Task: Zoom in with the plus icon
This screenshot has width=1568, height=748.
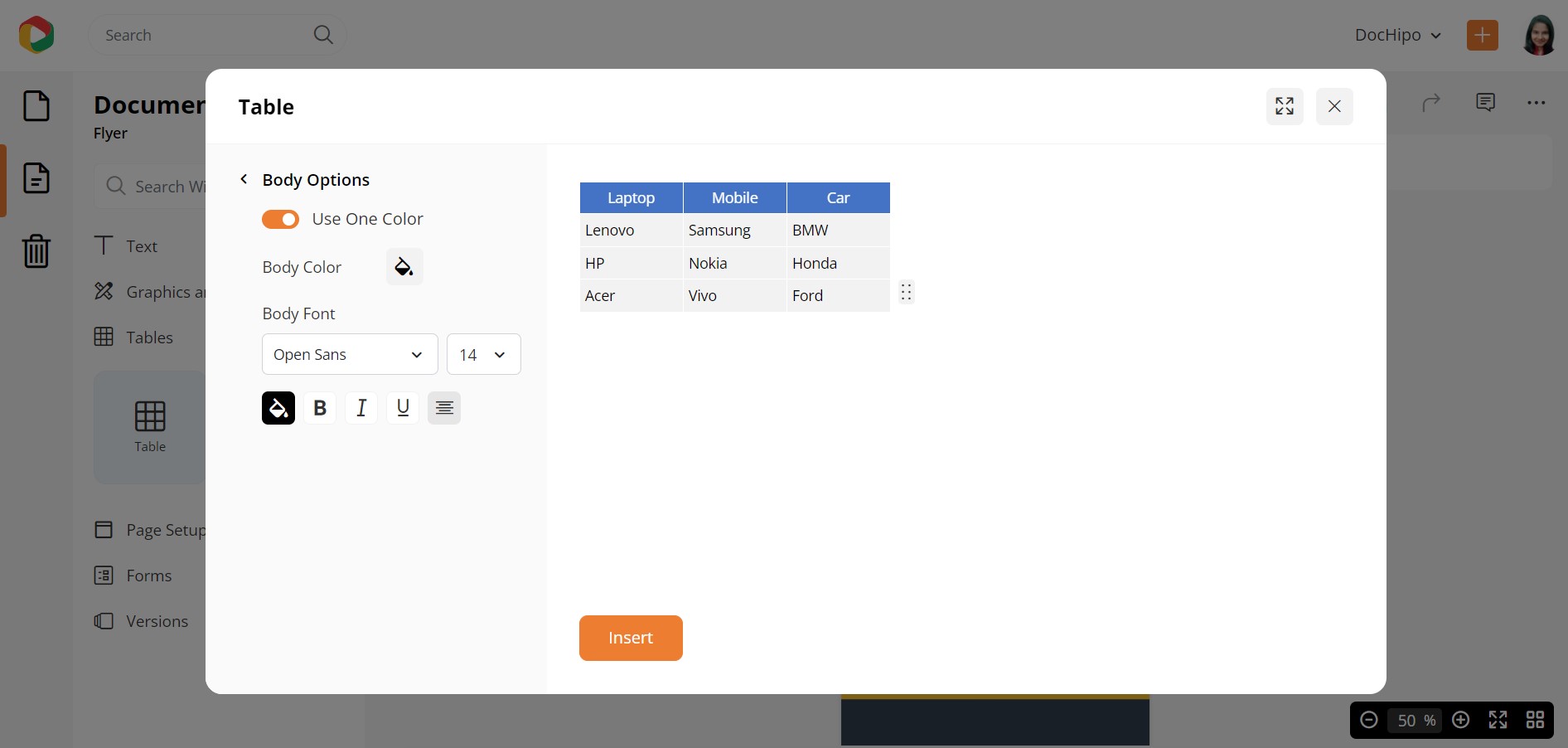Action: [1461, 720]
